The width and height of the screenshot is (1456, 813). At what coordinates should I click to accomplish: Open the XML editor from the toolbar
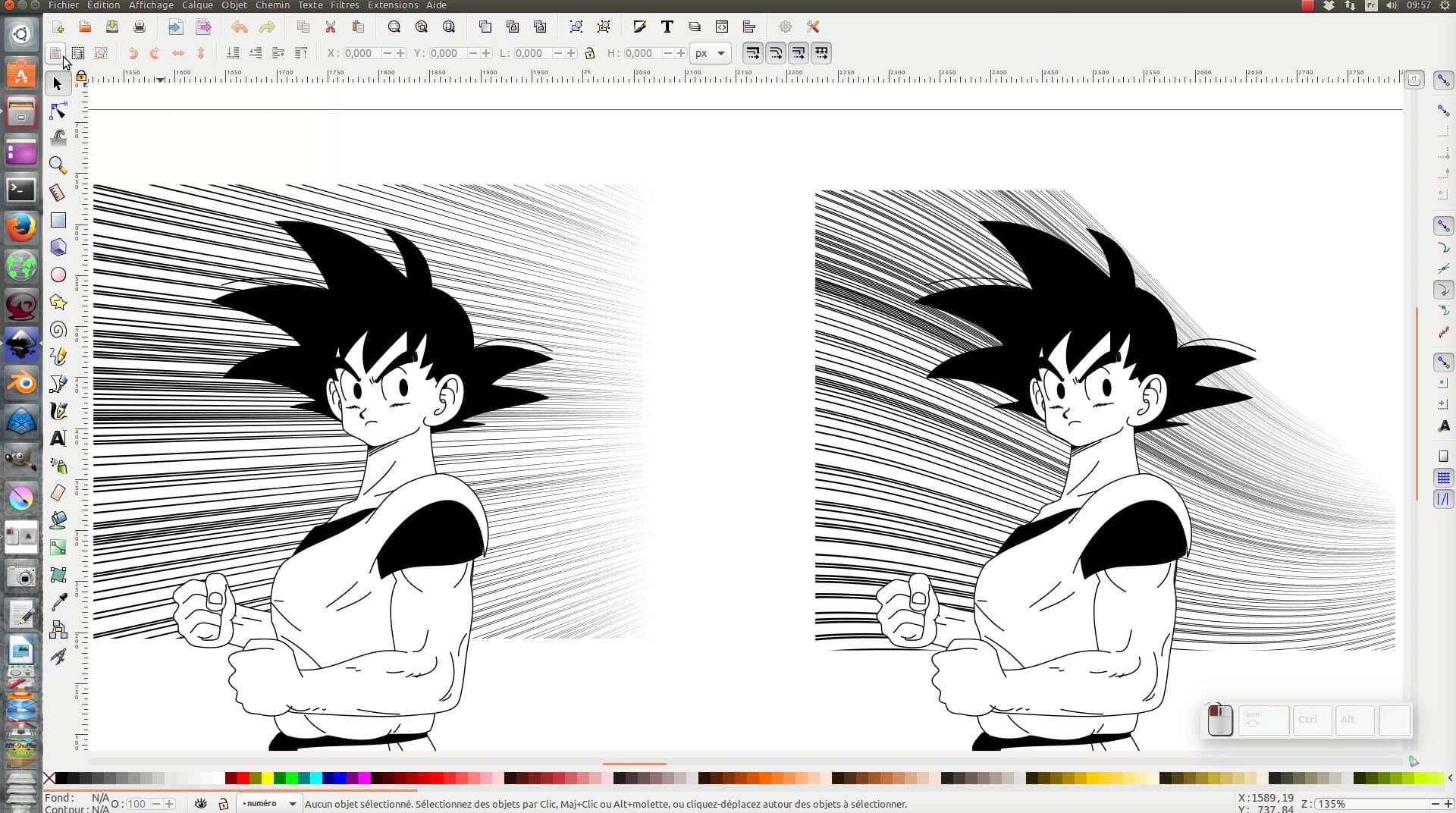[722, 27]
